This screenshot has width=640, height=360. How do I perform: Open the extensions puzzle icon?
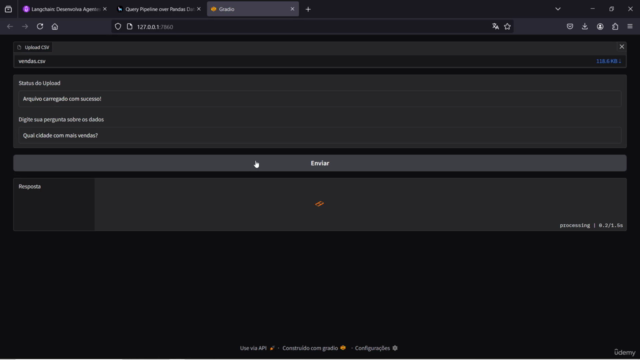[x=615, y=27]
